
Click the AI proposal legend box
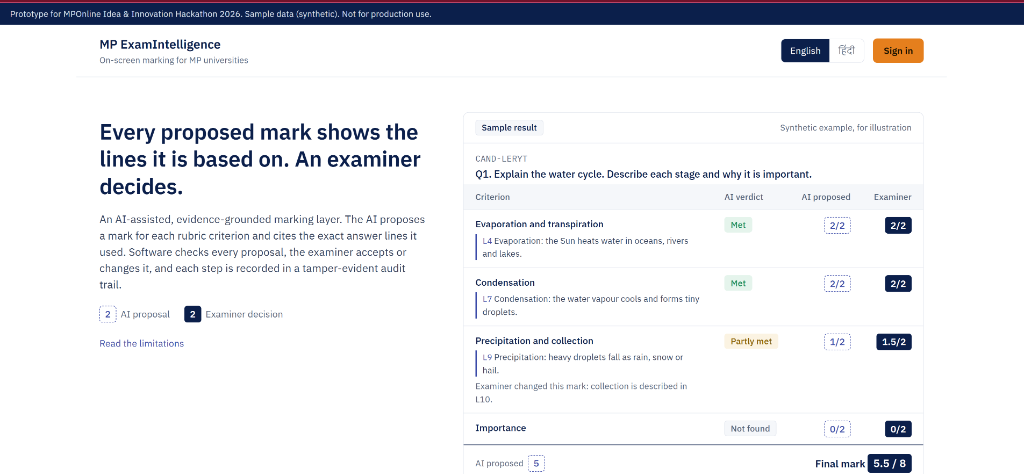pos(107,314)
